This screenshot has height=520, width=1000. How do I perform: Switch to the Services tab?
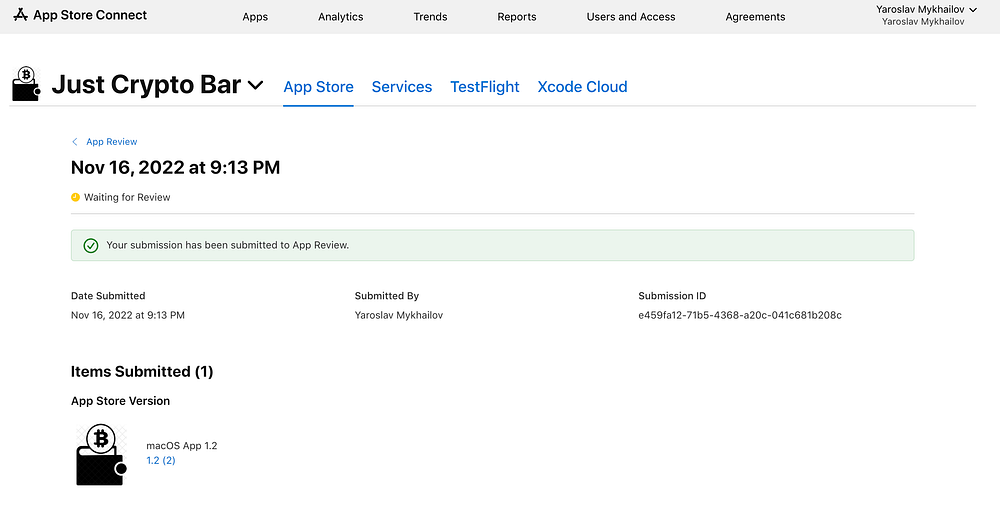pyautogui.click(x=402, y=87)
